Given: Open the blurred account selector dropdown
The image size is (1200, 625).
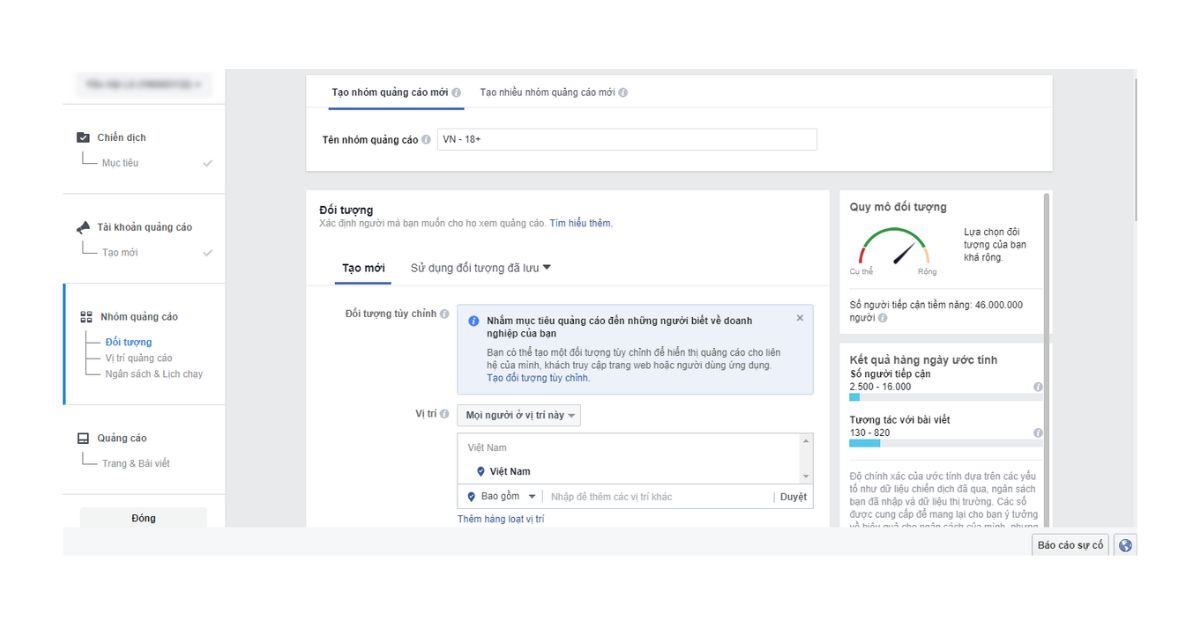Looking at the screenshot, I should tap(144, 85).
